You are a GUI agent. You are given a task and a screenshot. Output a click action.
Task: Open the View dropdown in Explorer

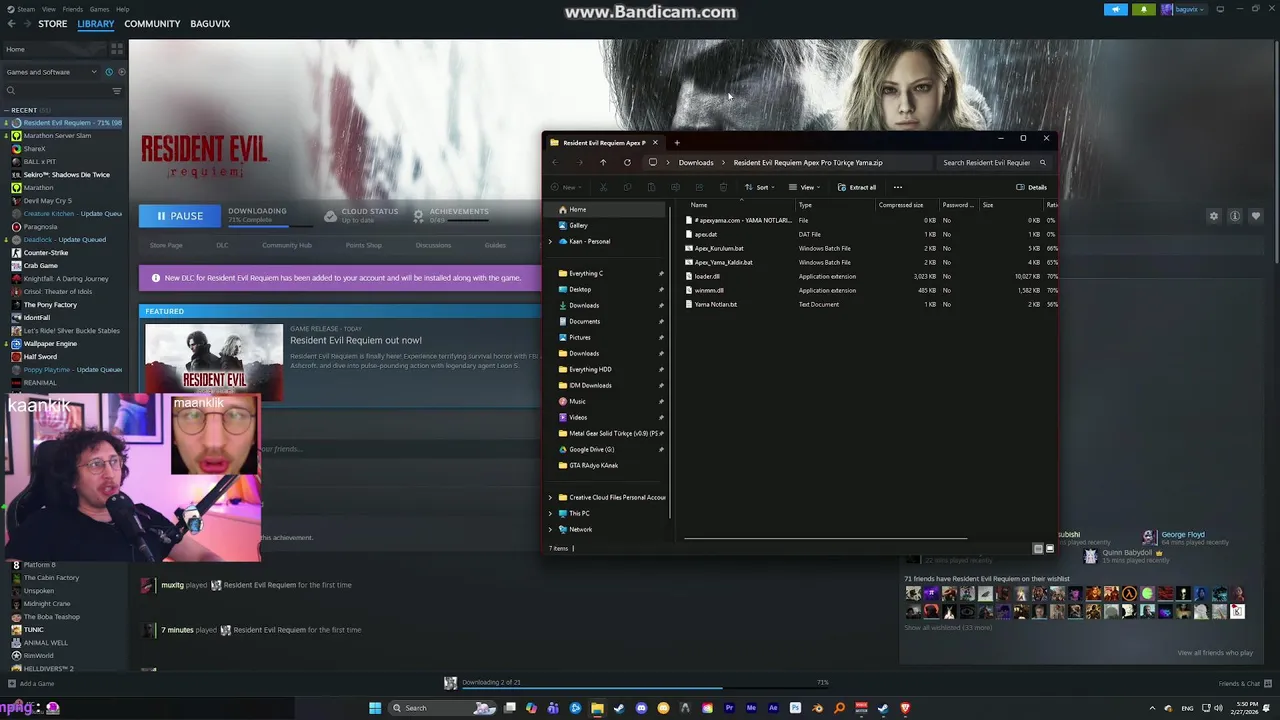(x=804, y=187)
